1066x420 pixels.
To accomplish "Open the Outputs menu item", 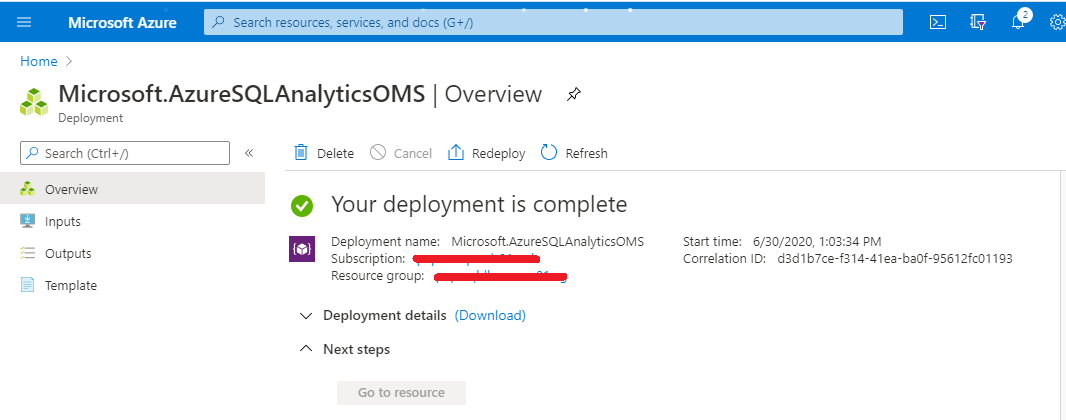I will [68, 253].
